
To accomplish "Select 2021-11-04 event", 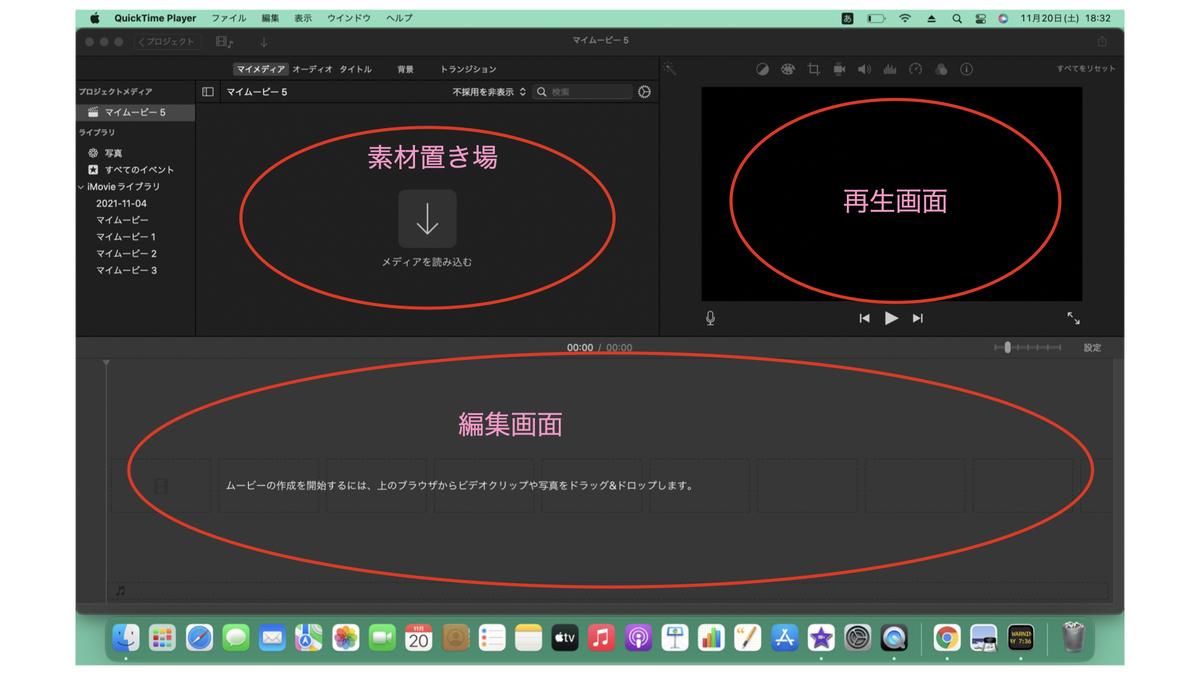I will tap(121, 204).
